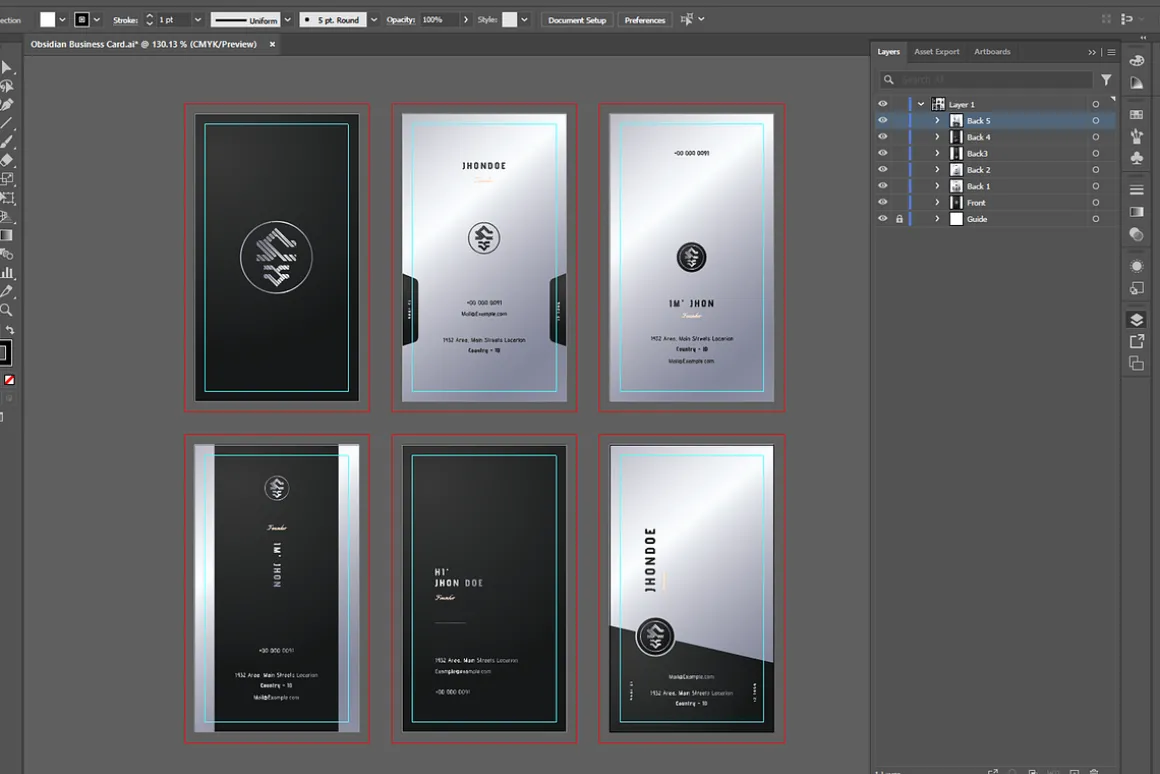Close the Obsidian Business Card.ai tab

(272, 44)
